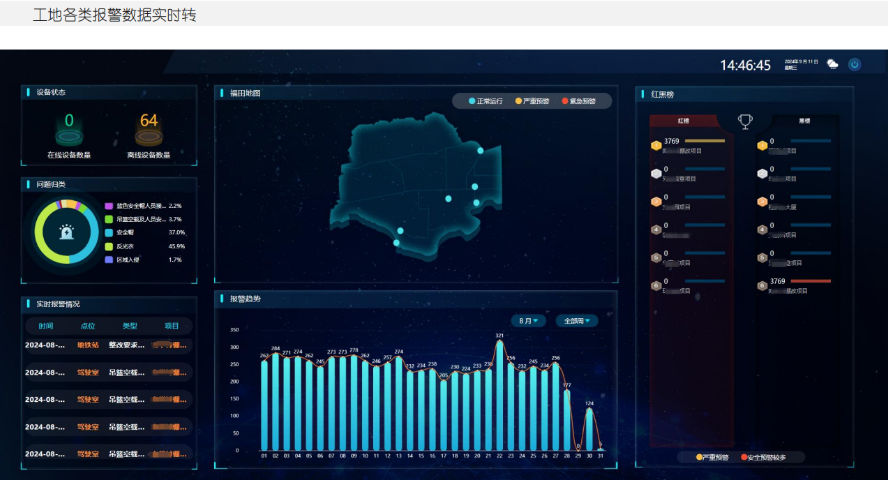Click the bar for day 22 in 报警趋势
888x480 pixels.
[499, 396]
